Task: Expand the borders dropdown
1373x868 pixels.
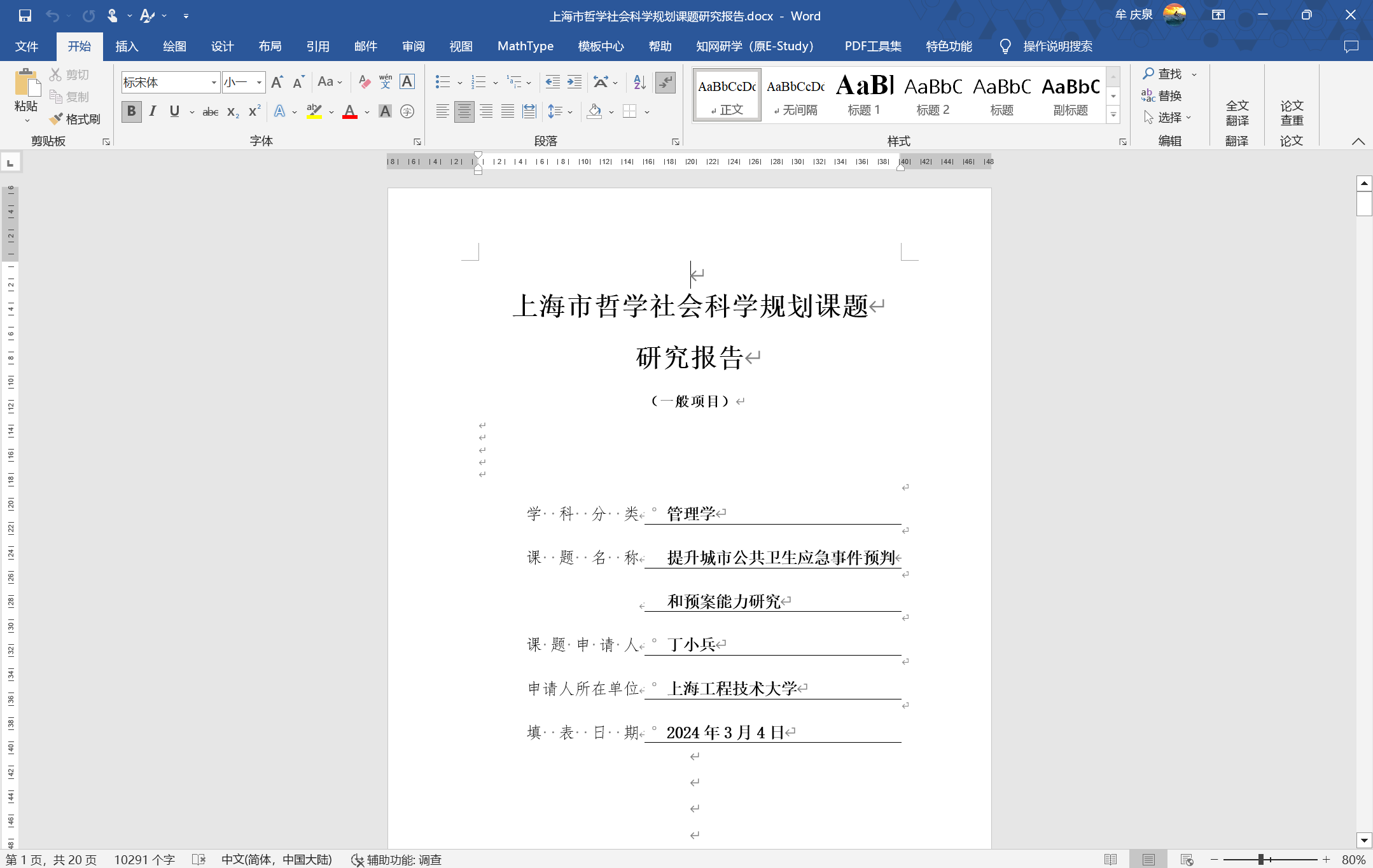Action: pos(647,113)
